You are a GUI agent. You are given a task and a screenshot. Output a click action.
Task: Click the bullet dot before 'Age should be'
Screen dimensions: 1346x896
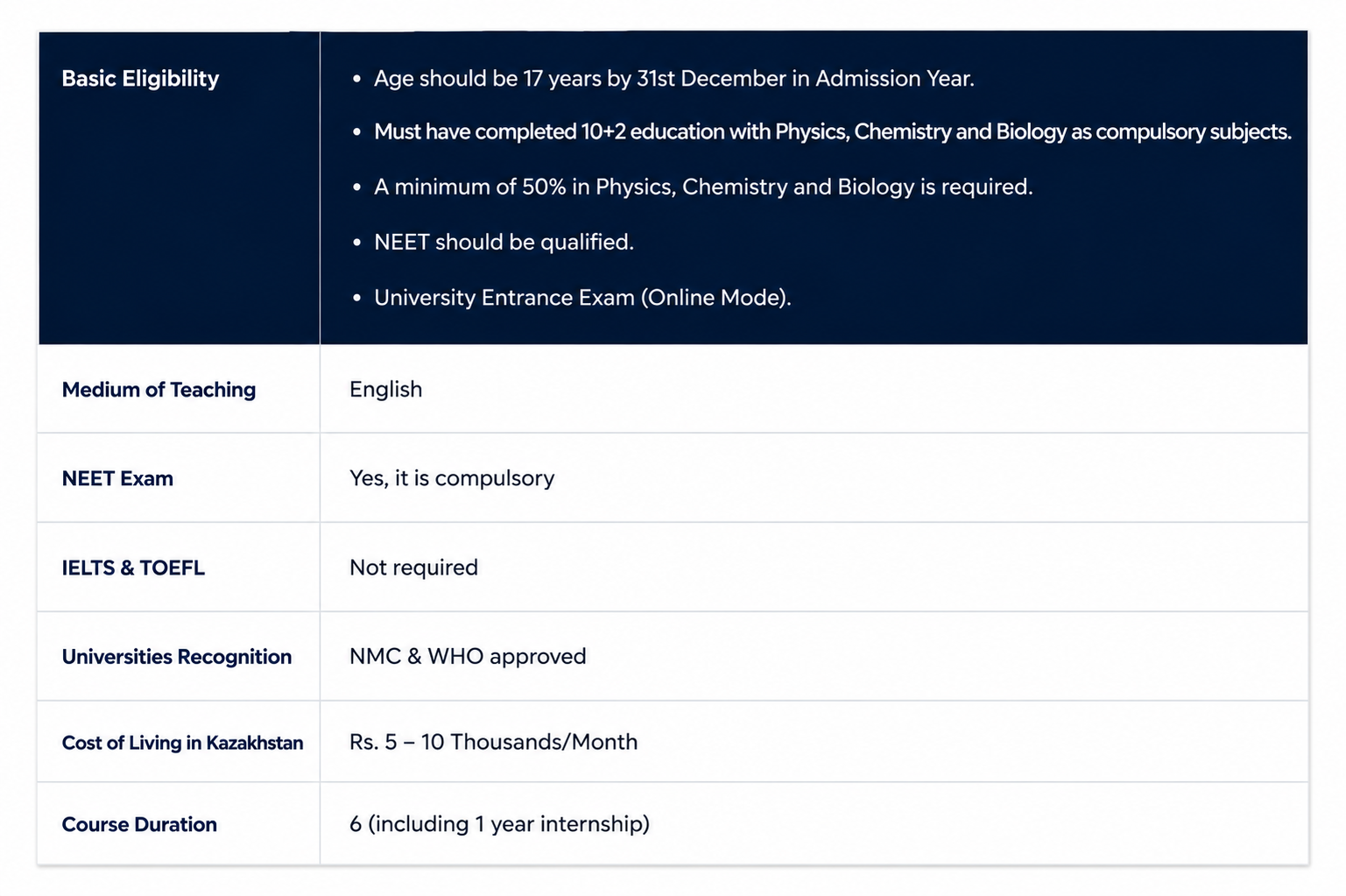pyautogui.click(x=356, y=80)
